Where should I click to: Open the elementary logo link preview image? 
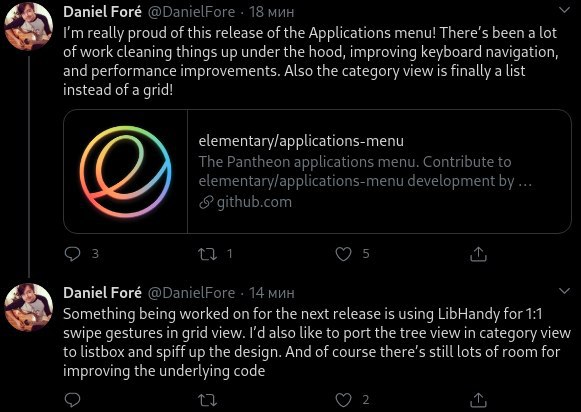126,171
